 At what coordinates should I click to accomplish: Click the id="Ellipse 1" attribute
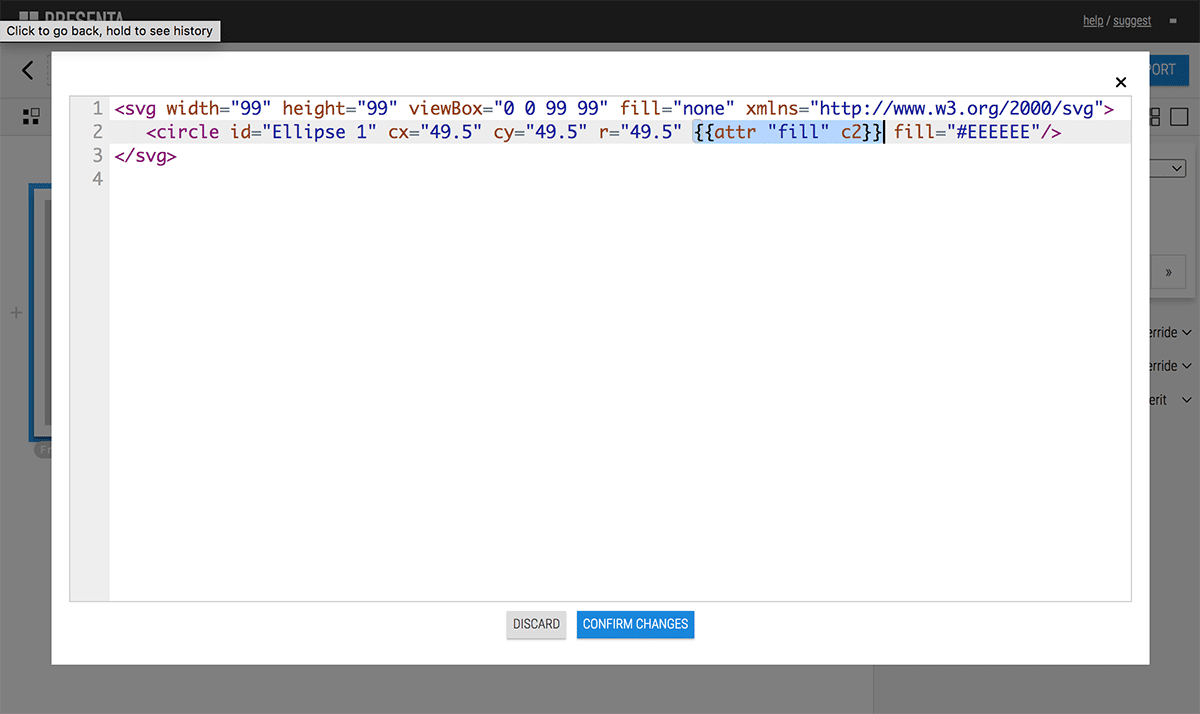click(x=303, y=132)
